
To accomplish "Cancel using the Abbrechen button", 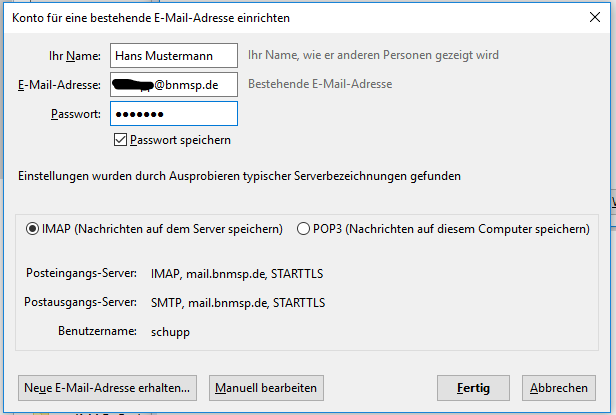I will (x=559, y=388).
